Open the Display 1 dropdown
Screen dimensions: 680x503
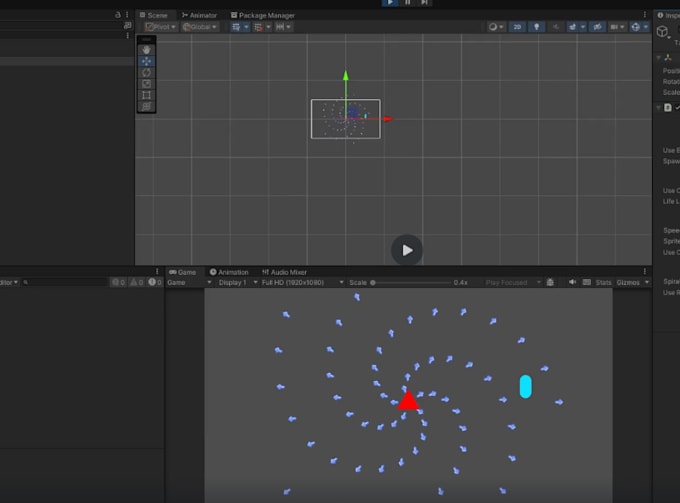point(238,282)
